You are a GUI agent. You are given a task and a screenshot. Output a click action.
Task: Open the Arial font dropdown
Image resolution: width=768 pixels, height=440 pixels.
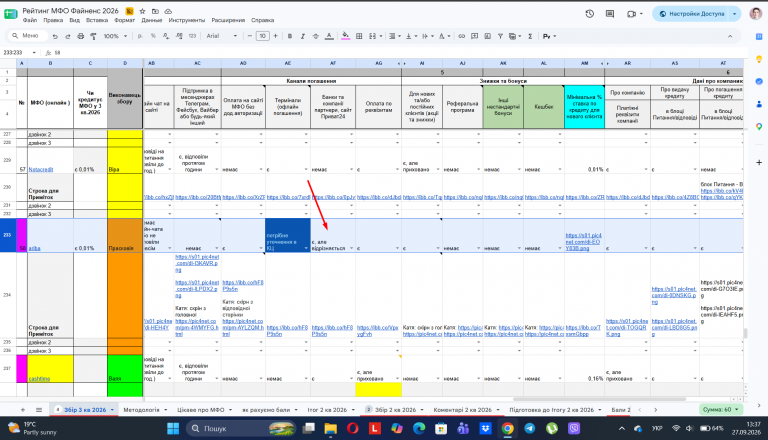(221, 36)
